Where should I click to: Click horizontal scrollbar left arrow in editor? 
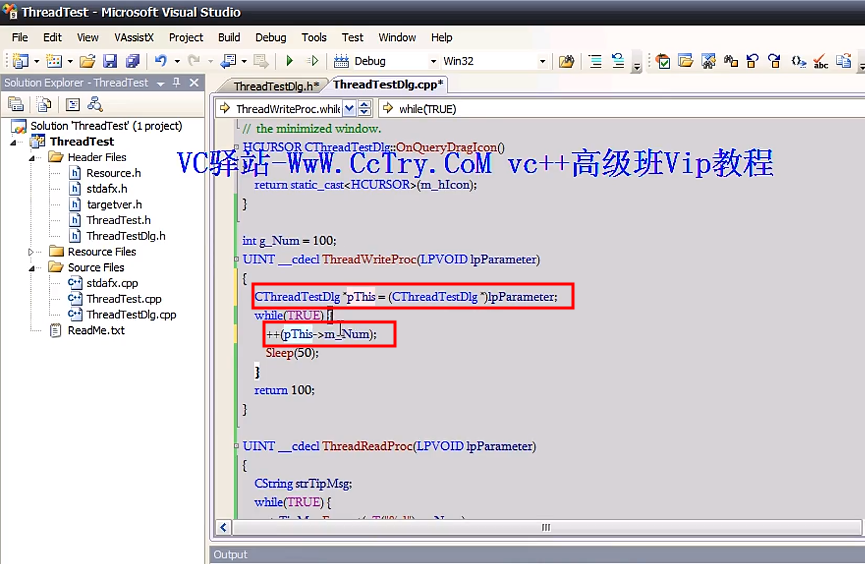[223, 527]
